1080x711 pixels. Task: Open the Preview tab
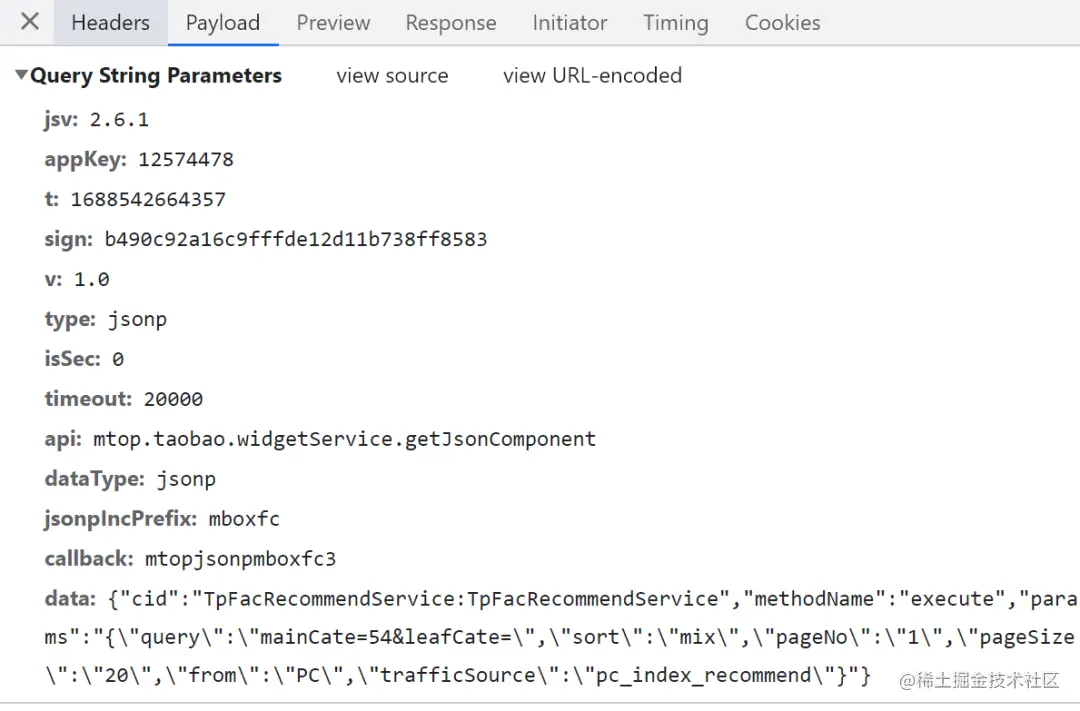pyautogui.click(x=333, y=23)
